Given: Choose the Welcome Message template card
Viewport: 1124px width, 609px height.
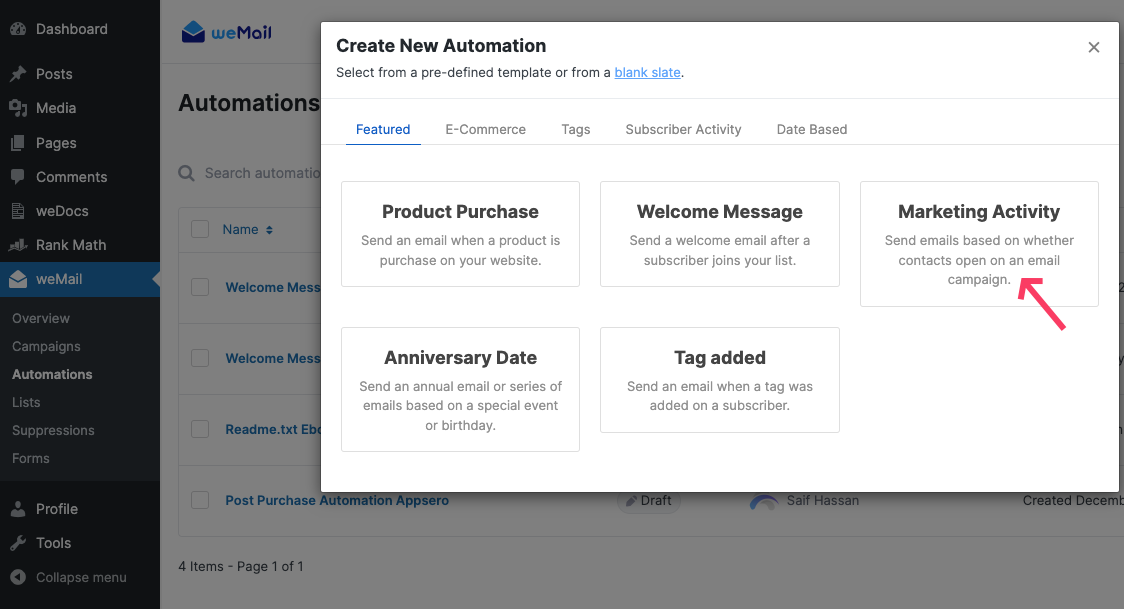Looking at the screenshot, I should point(720,234).
